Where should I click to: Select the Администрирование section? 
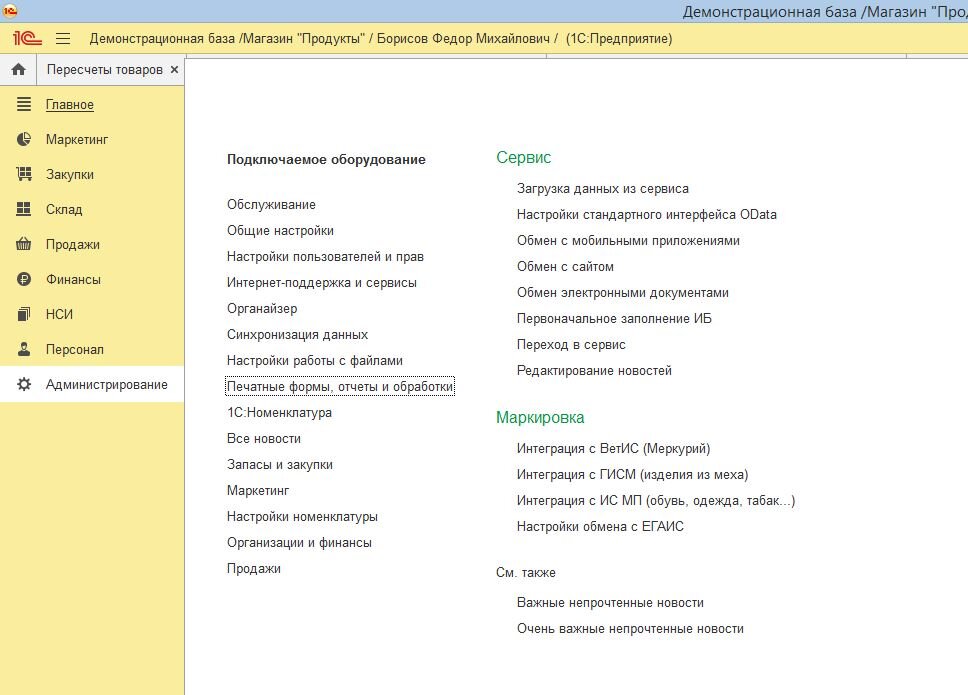coord(107,385)
